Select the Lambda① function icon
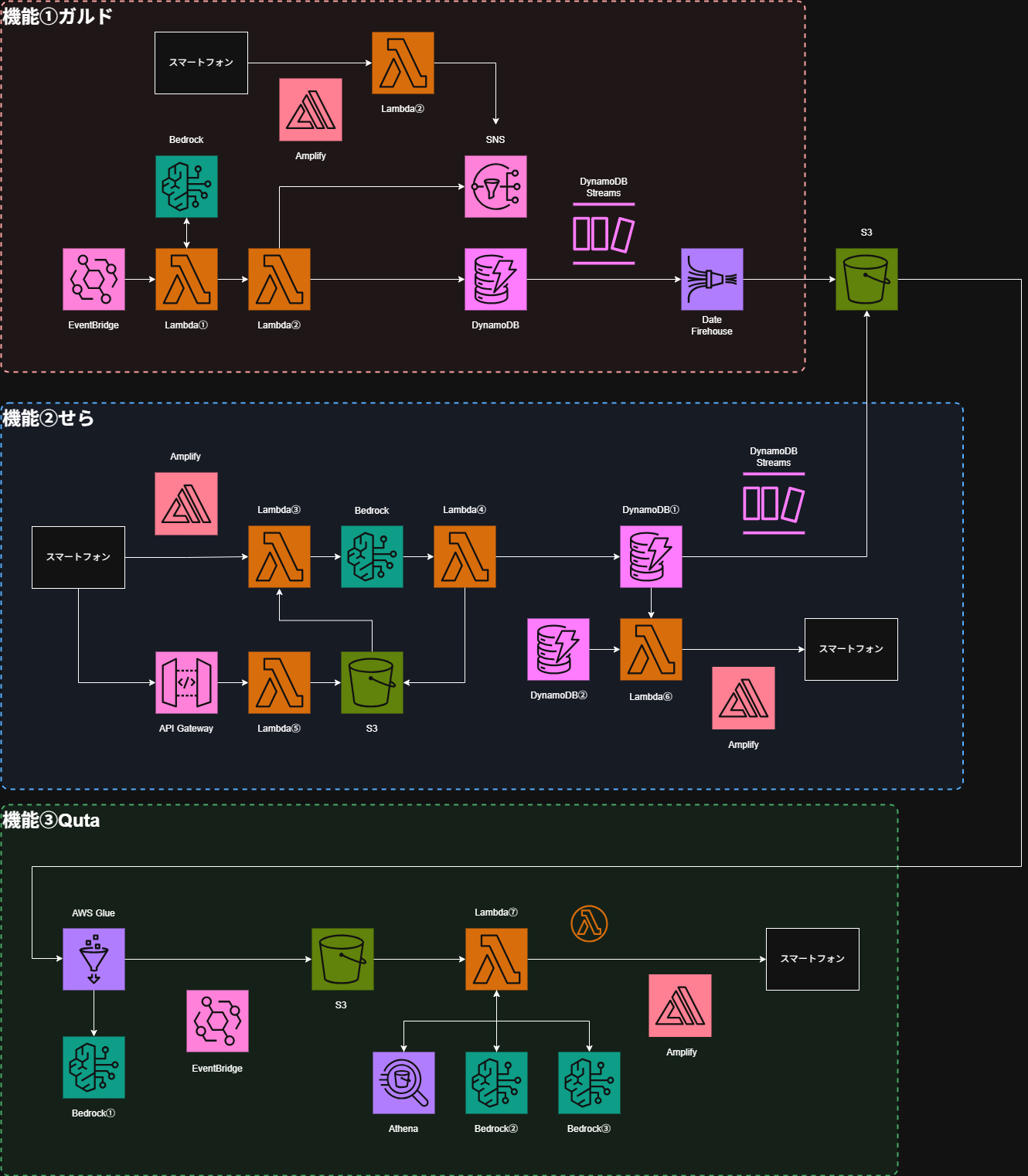Viewport: 1028px width, 1176px height. (186, 280)
